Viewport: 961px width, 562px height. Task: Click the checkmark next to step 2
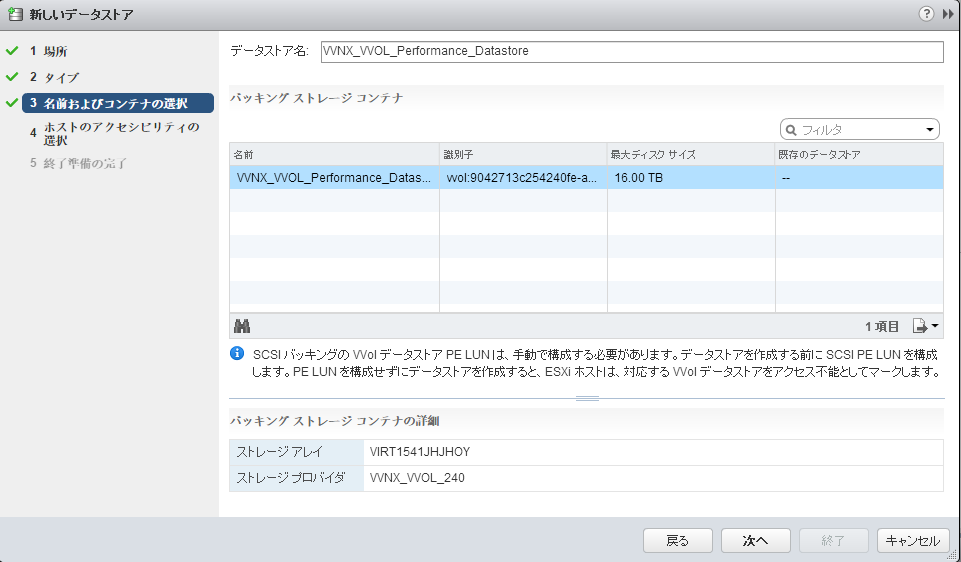(12, 77)
